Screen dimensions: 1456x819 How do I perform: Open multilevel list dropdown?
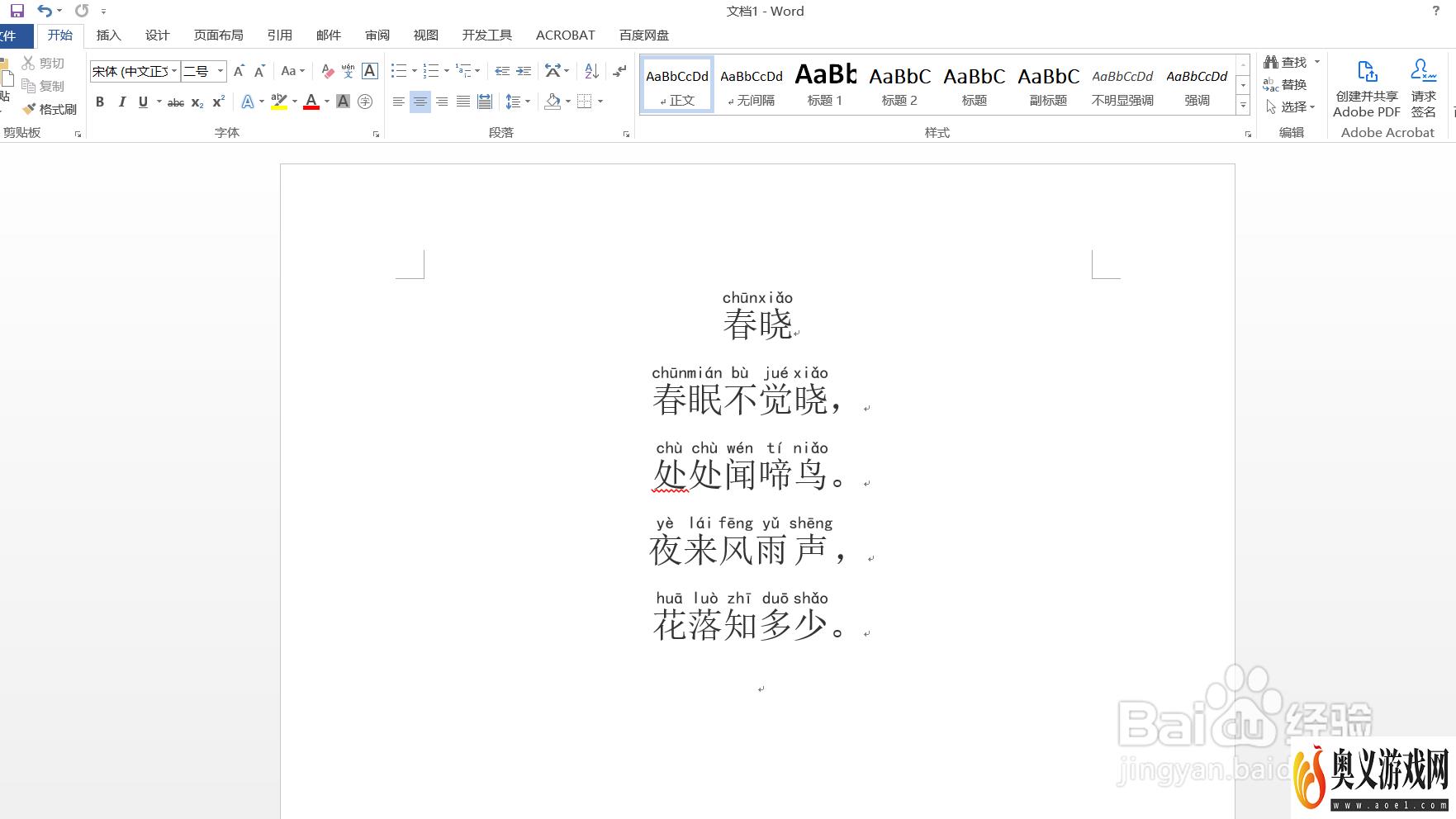tap(477, 71)
